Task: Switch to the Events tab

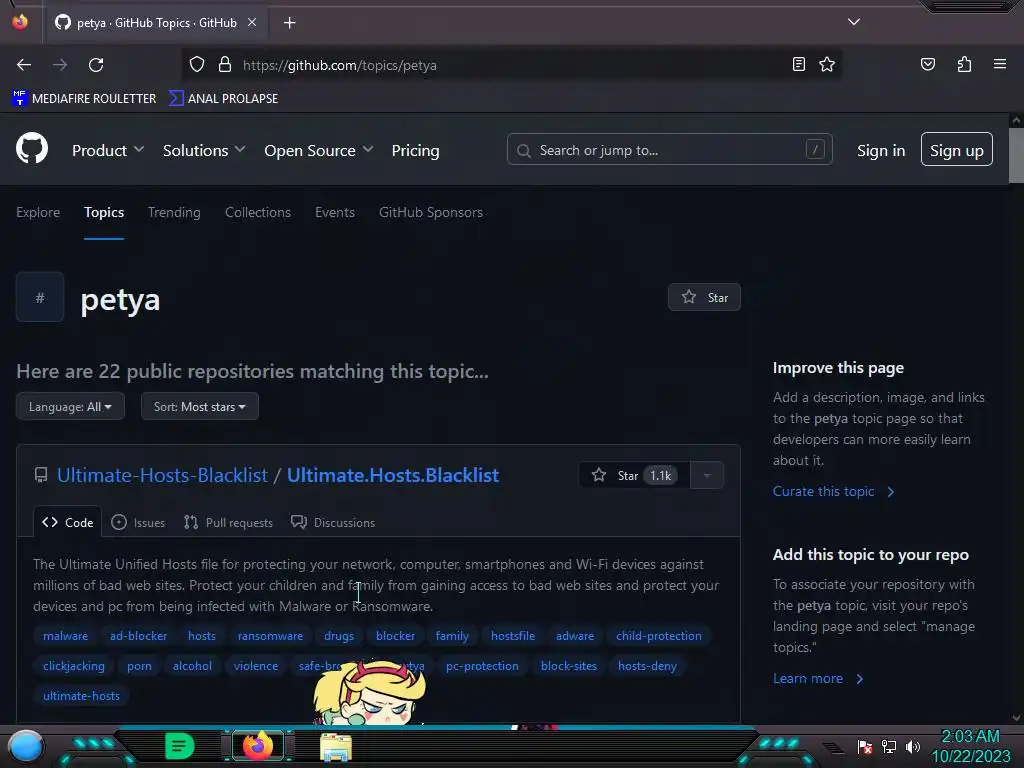Action: 334,212
